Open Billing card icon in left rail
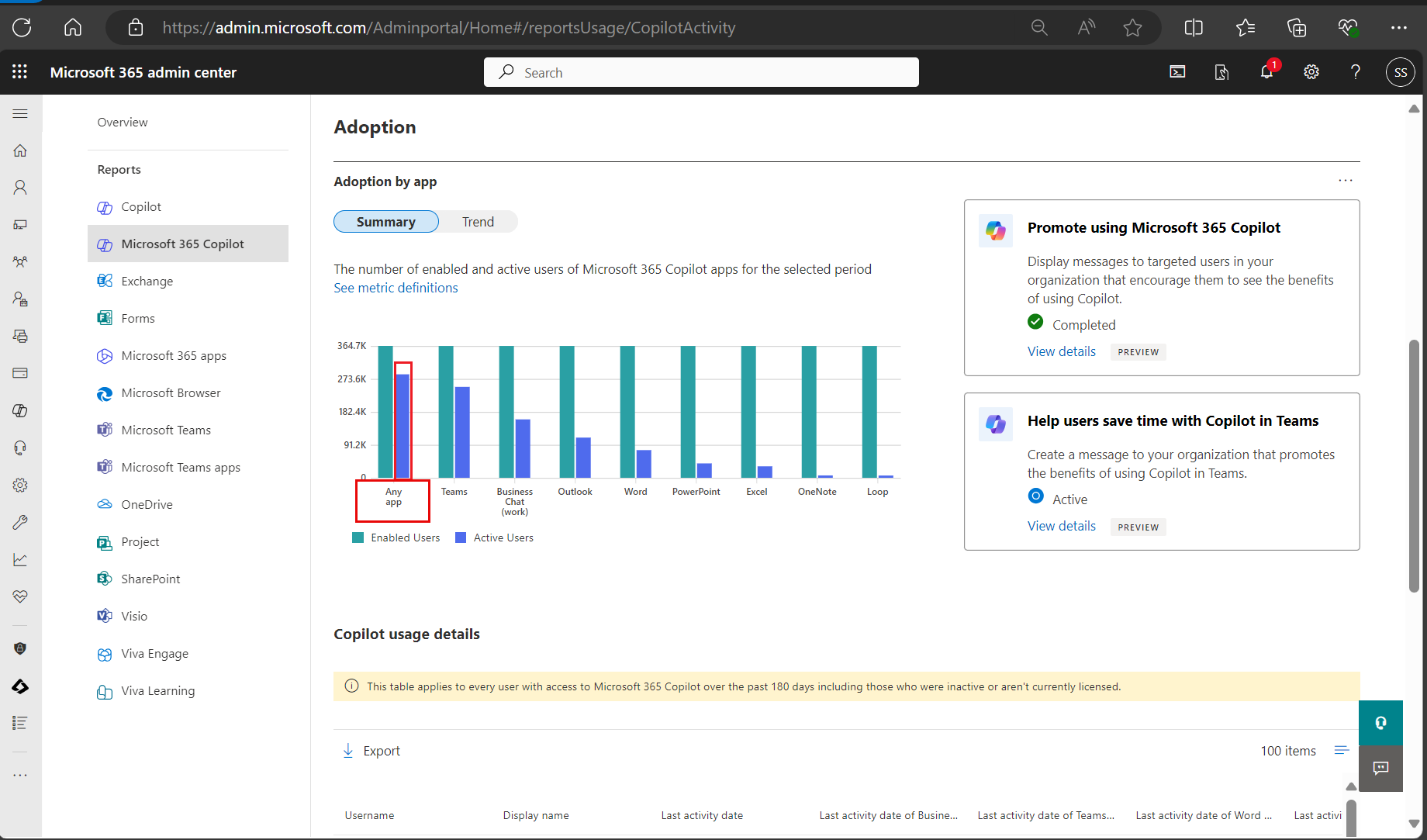The height and width of the screenshot is (840, 1427). 20,373
